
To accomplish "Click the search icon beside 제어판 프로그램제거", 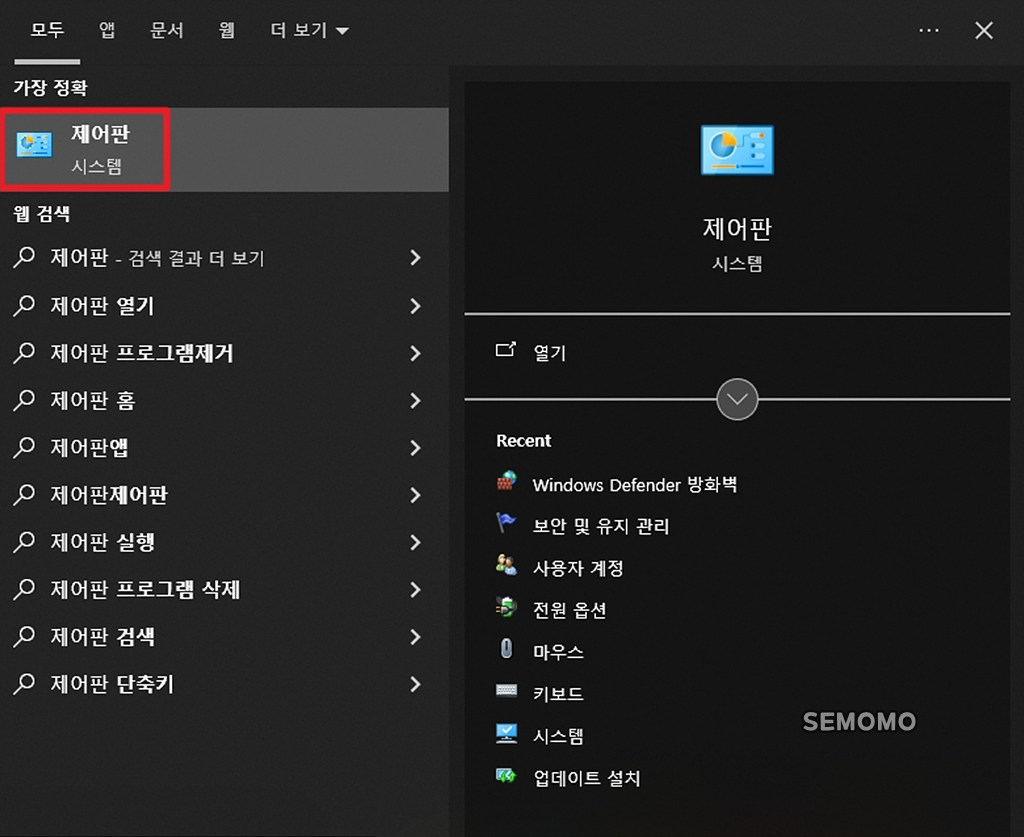I will (24, 353).
